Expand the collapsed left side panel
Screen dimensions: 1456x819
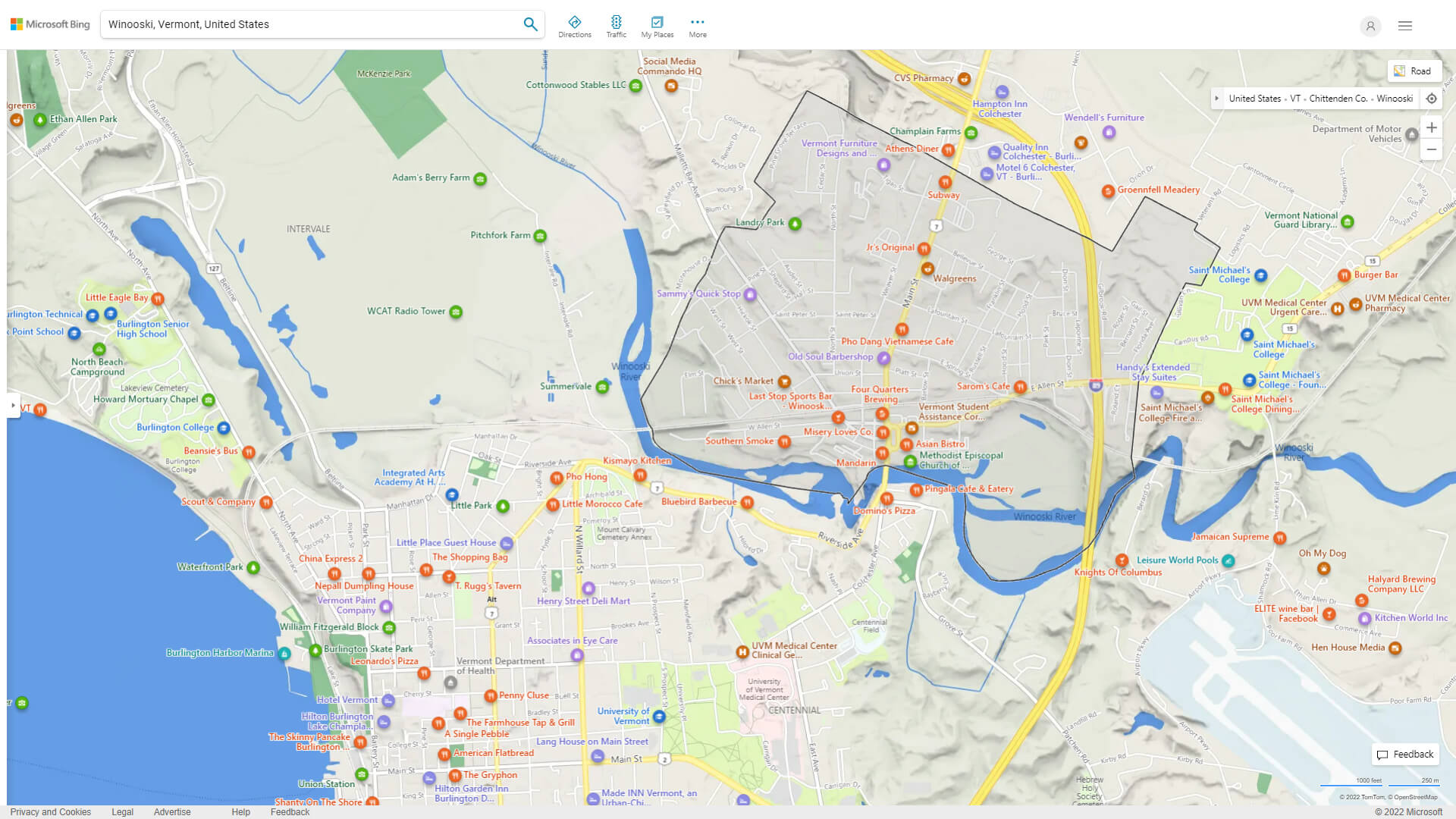click(13, 406)
